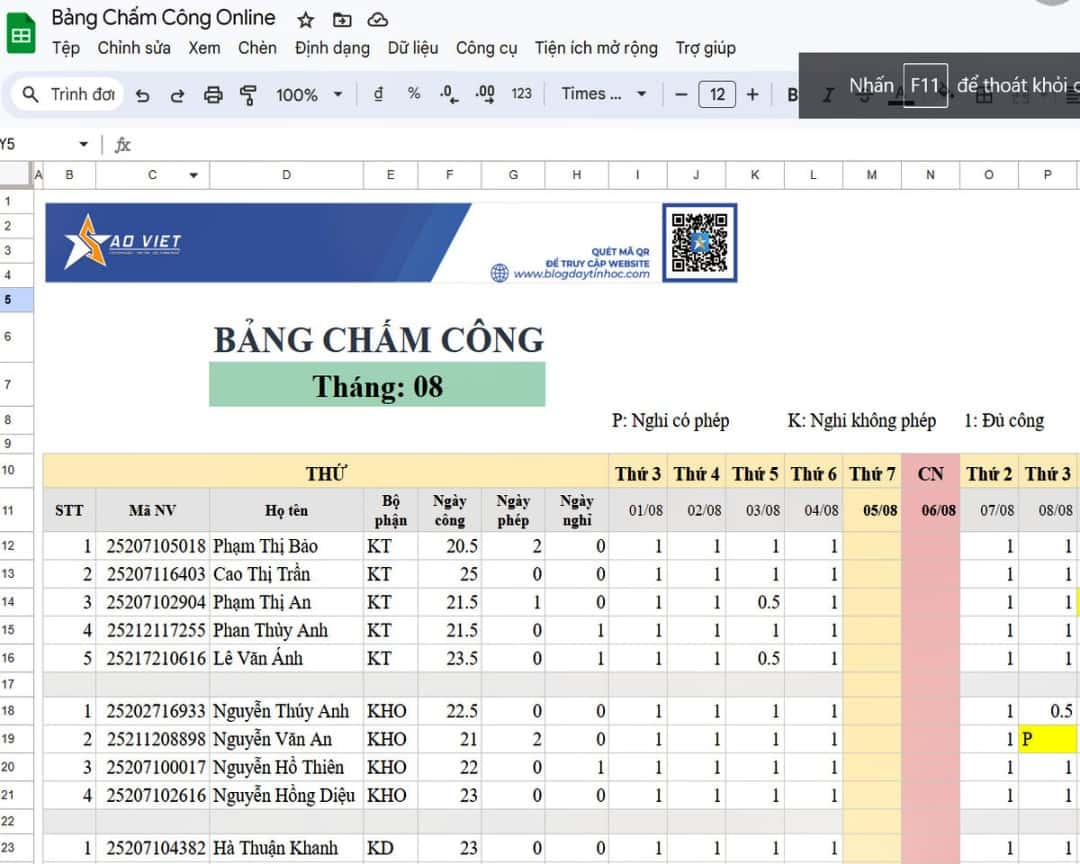Open the Dữ liệu menu
Viewport: 1080px width, 864px height.
click(413, 47)
